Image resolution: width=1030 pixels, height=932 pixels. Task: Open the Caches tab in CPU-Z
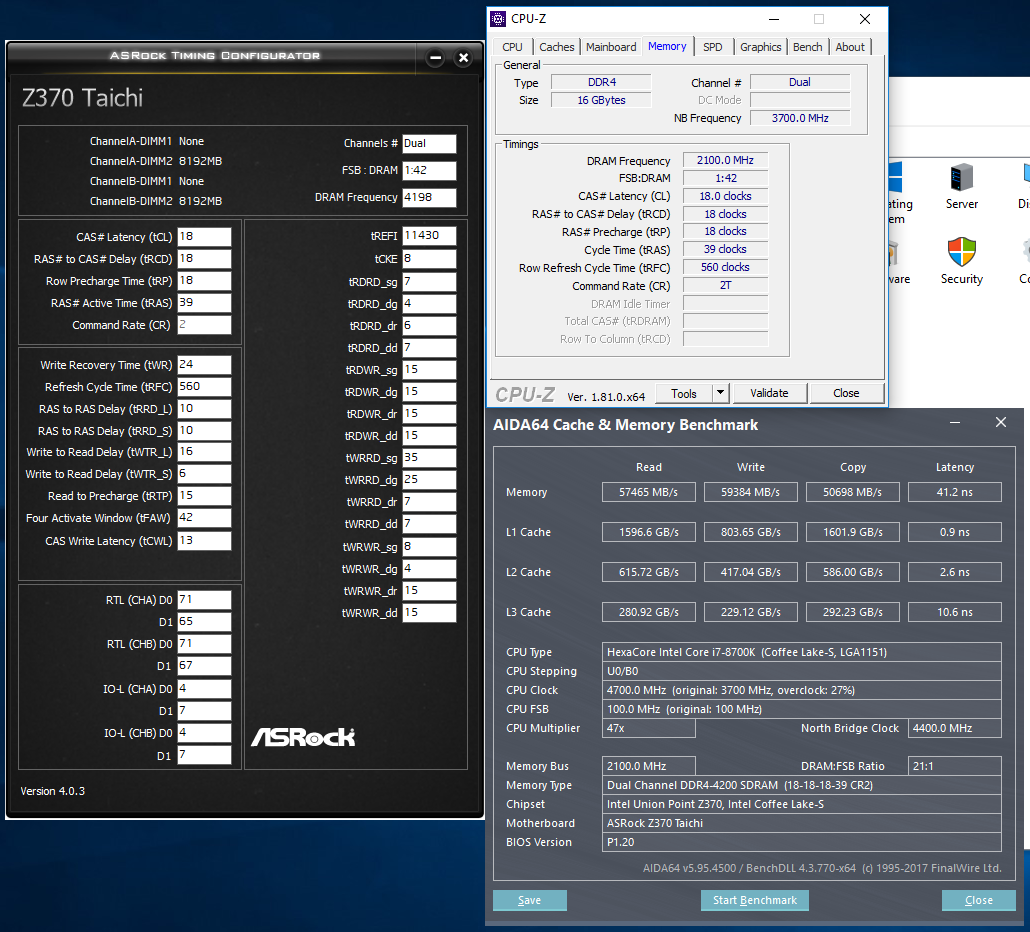click(556, 47)
